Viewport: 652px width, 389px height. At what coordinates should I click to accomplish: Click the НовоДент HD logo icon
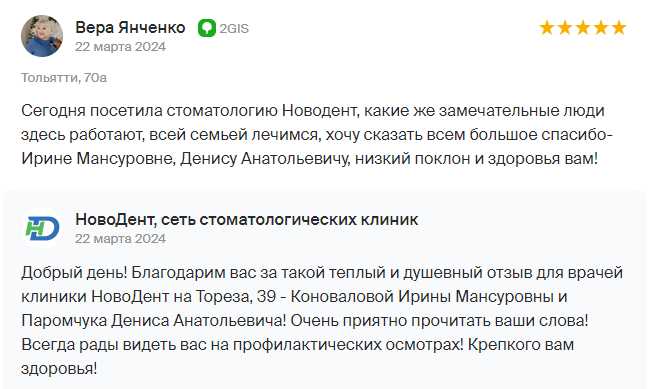click(x=42, y=228)
